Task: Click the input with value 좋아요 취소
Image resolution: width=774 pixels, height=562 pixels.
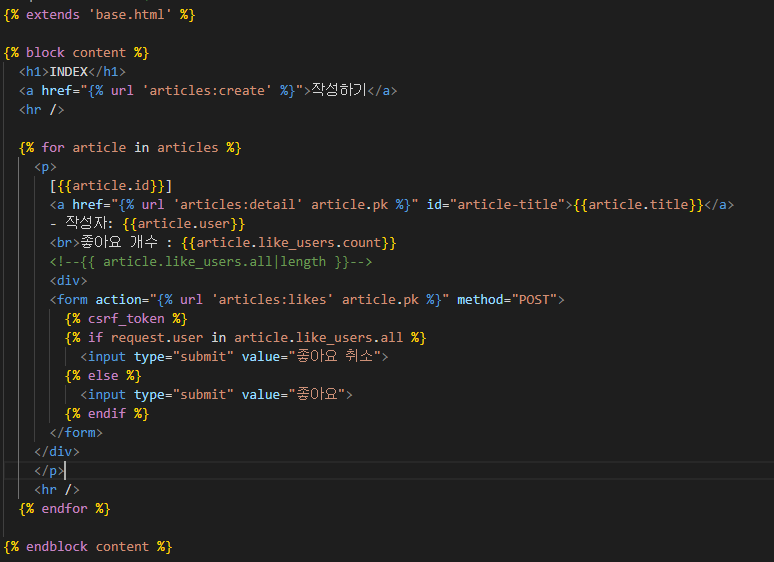Action: click(234, 356)
